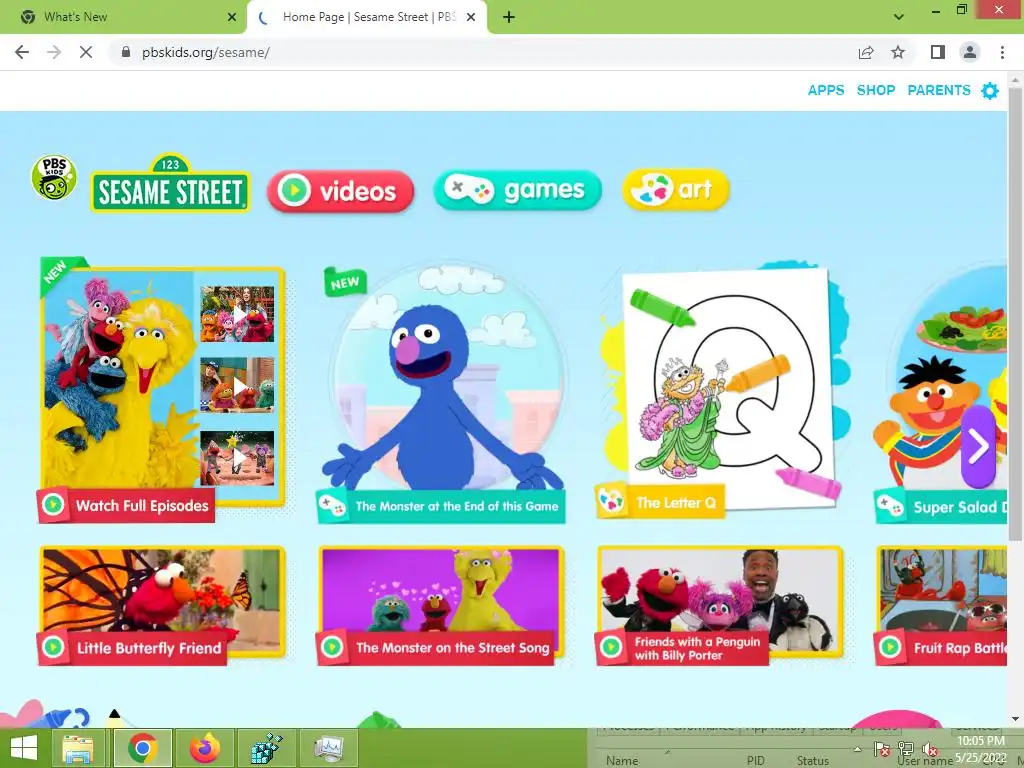The height and width of the screenshot is (768, 1024).
Task: Play Little Butterfly Friend video
Action: point(163,604)
